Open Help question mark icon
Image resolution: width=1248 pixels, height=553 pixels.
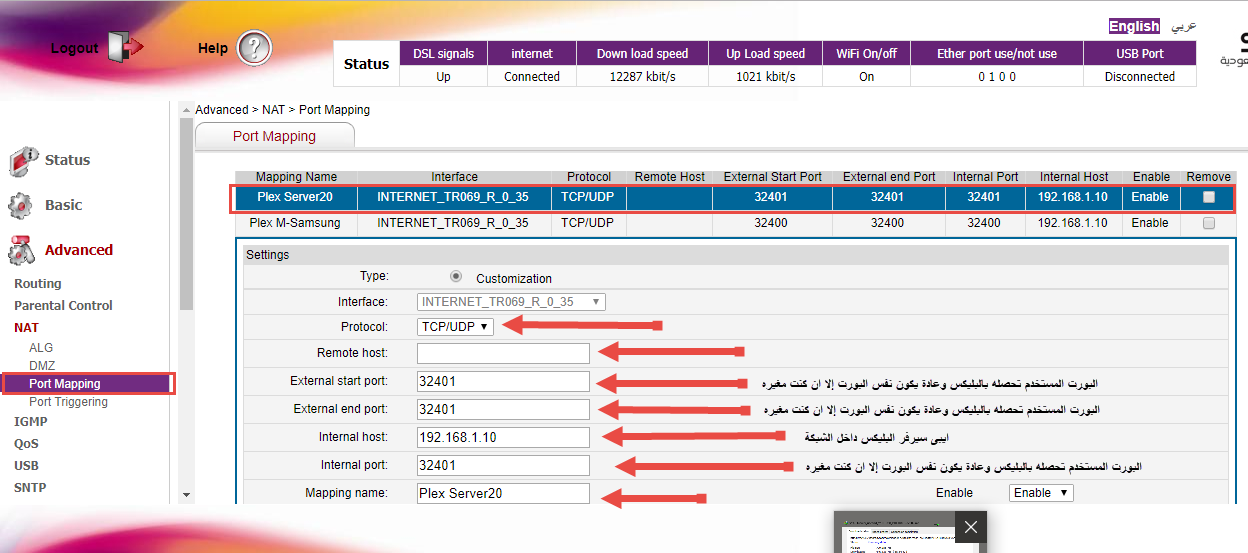[x=255, y=48]
